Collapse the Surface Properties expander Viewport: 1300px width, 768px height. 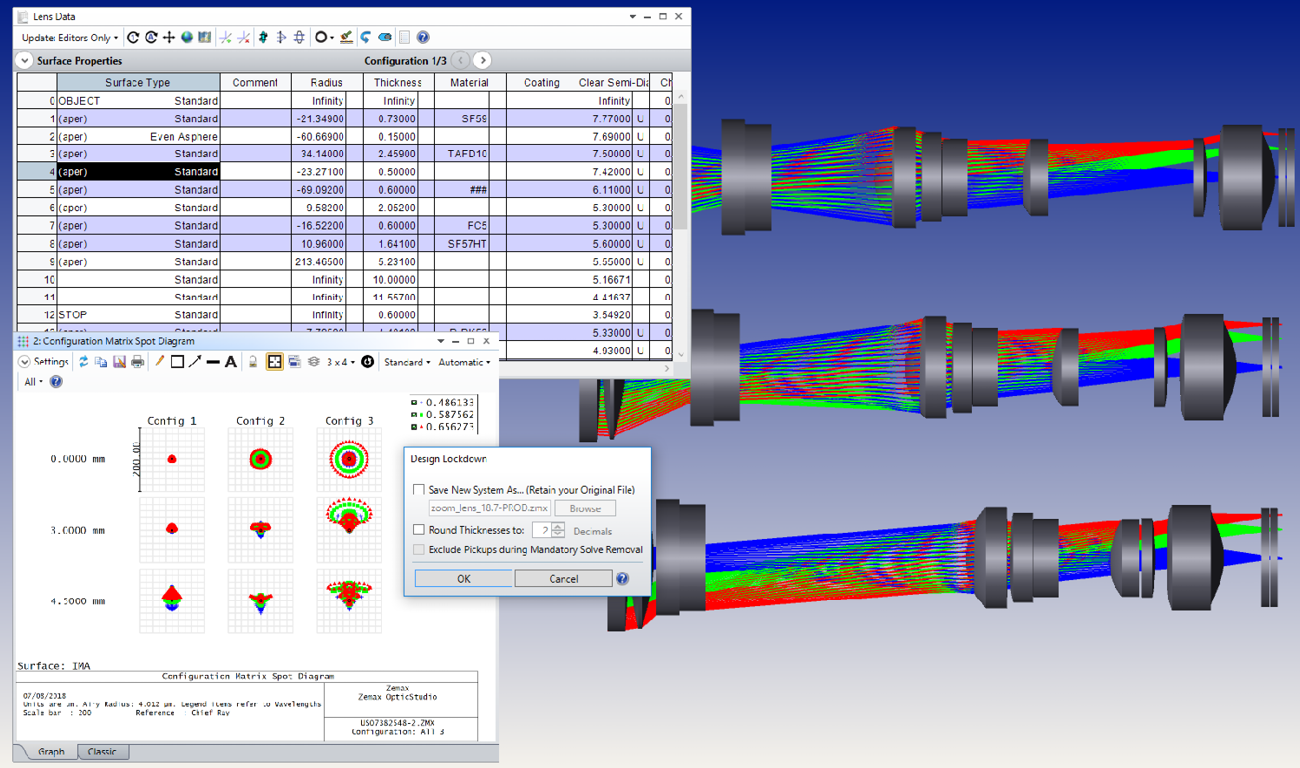coord(24,61)
